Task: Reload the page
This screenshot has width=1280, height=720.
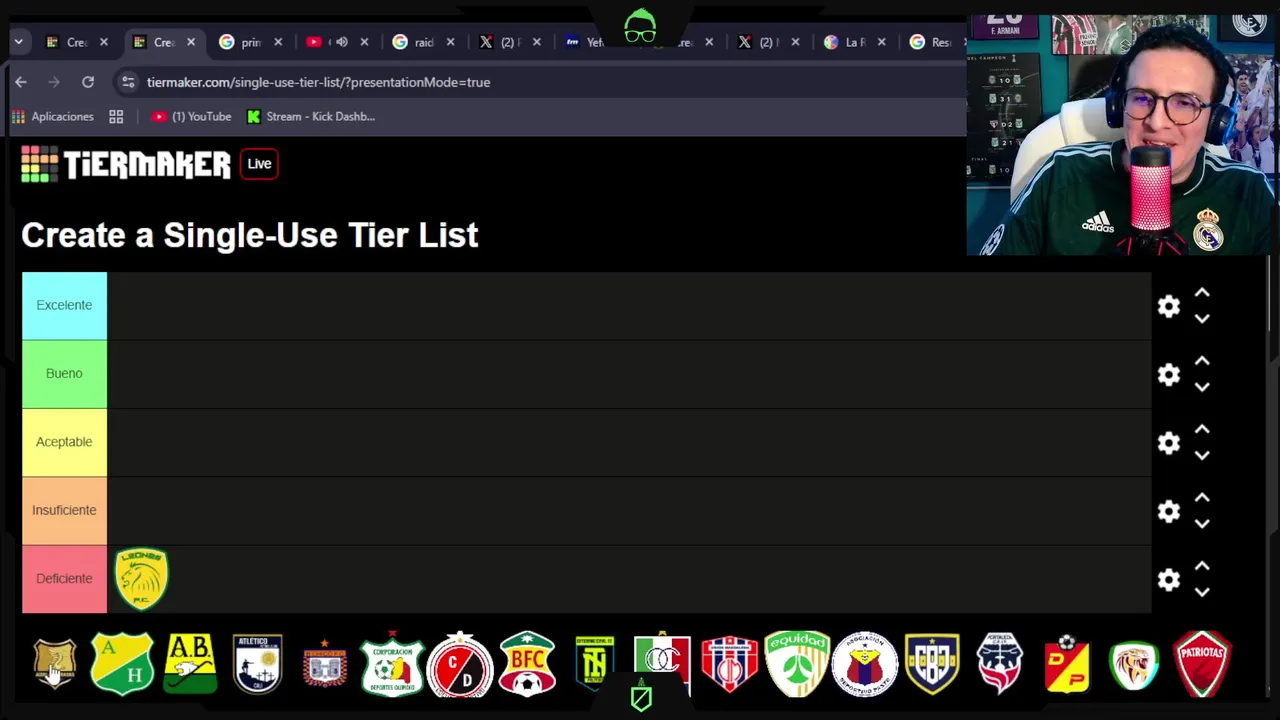Action: (88, 82)
